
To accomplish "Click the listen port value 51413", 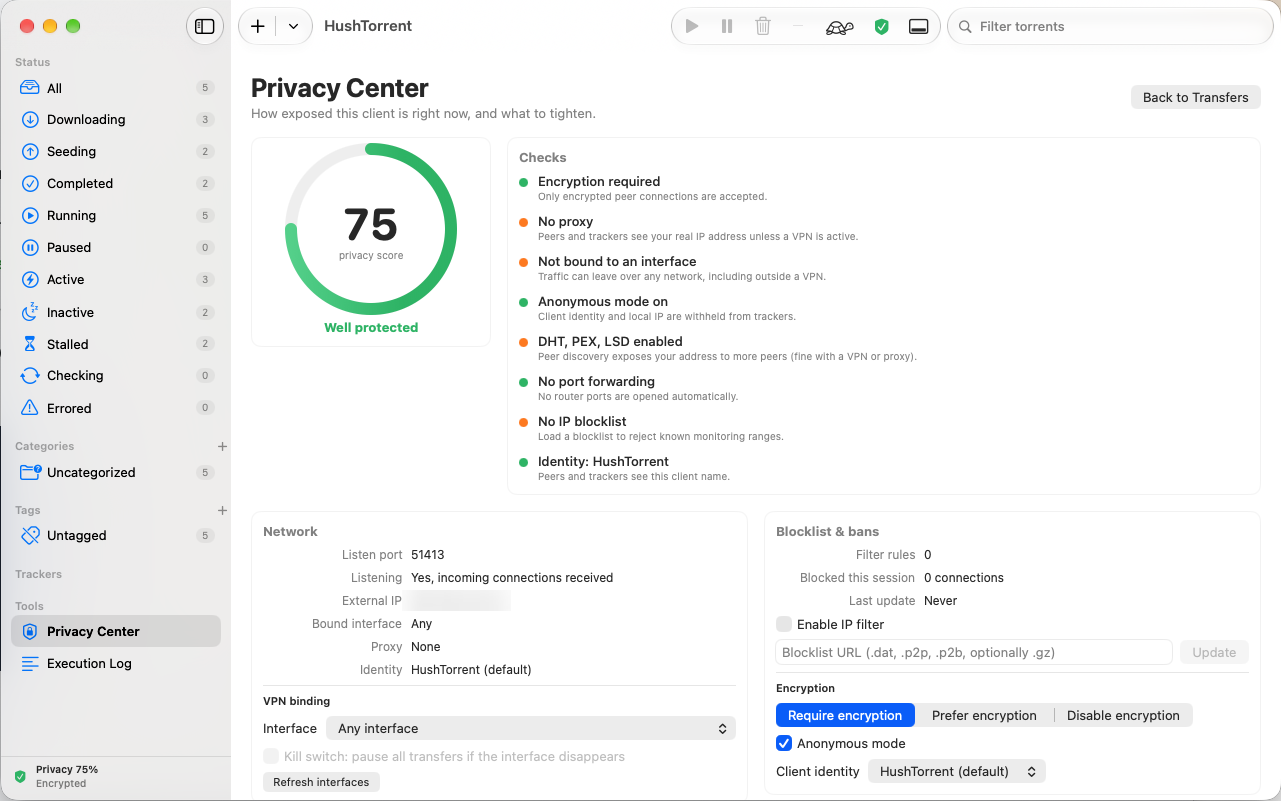I will (x=428, y=555).
